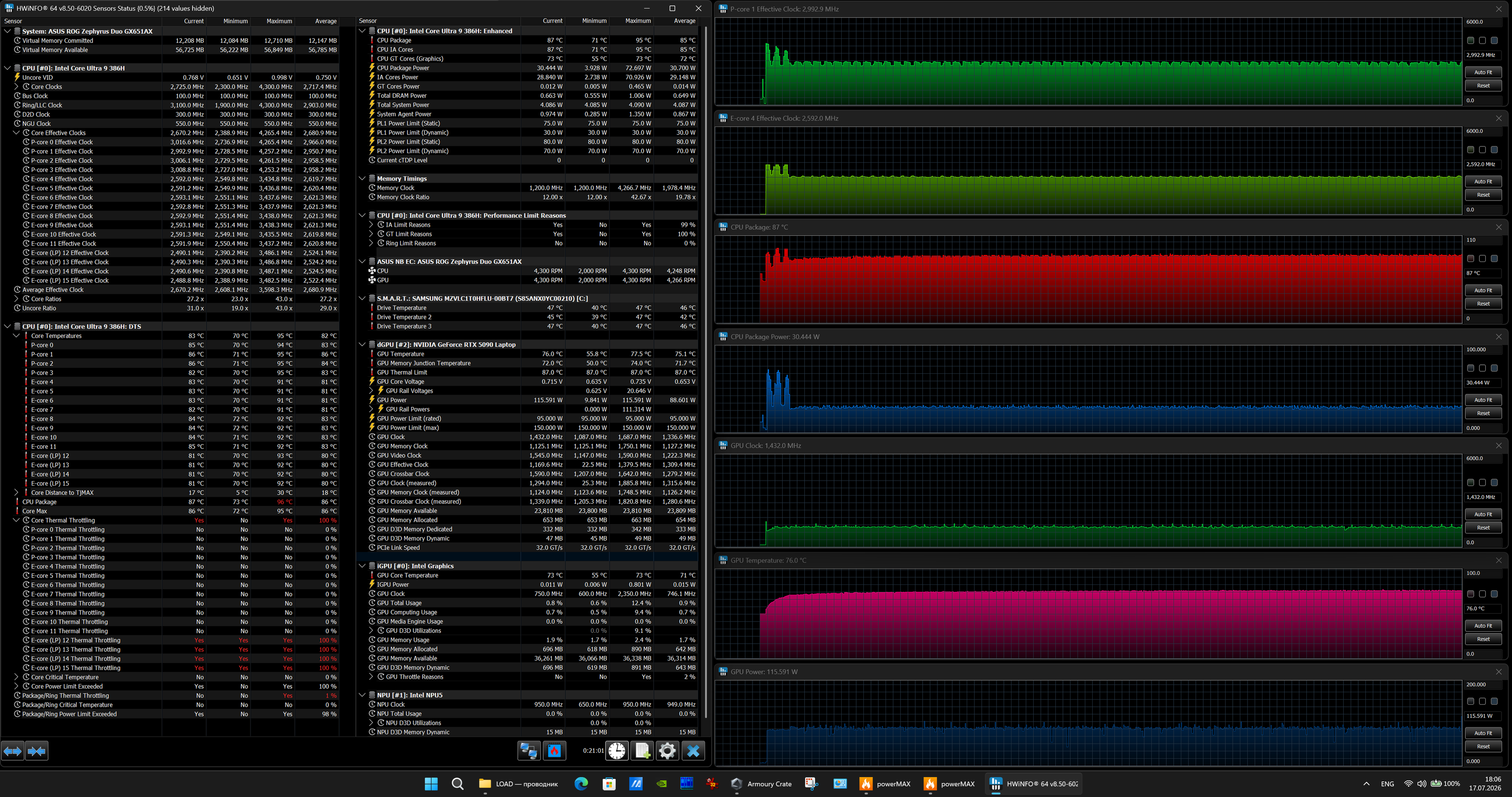
Task: Click the expand columns double-arrow icon
Action: point(13,751)
